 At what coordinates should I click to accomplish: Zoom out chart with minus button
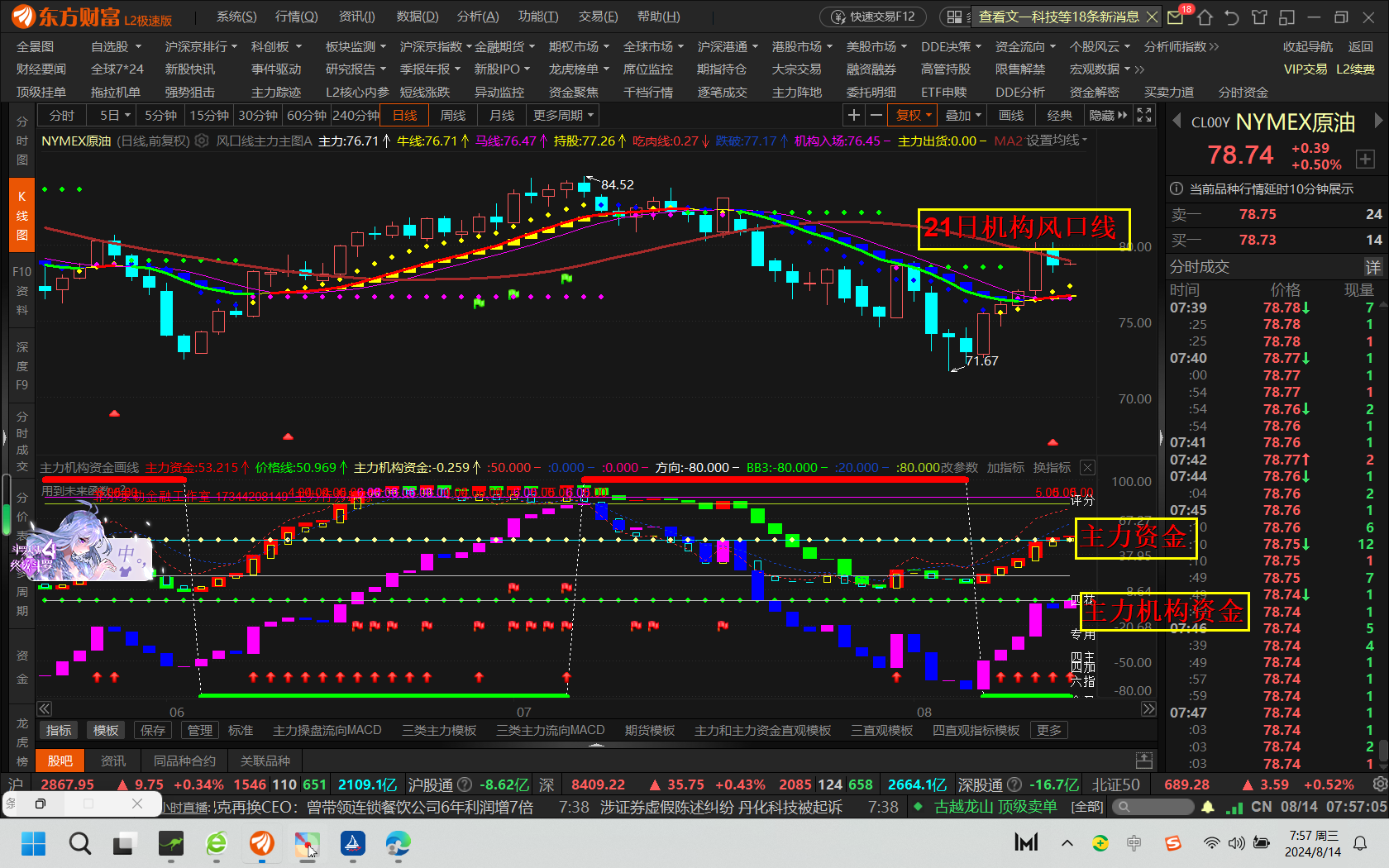(x=876, y=115)
